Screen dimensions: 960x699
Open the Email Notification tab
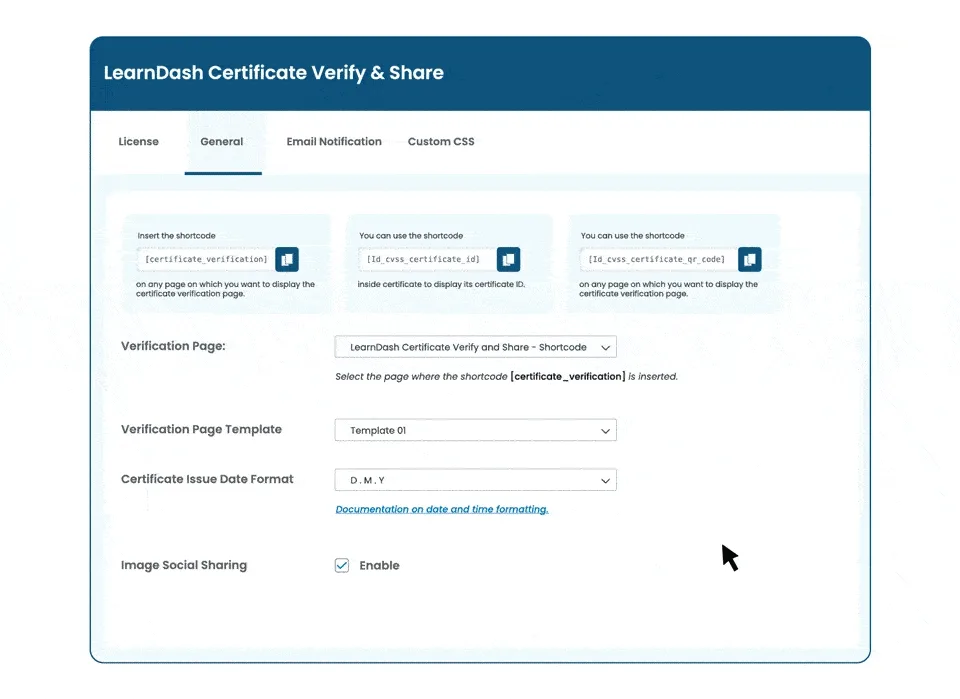pyautogui.click(x=334, y=141)
